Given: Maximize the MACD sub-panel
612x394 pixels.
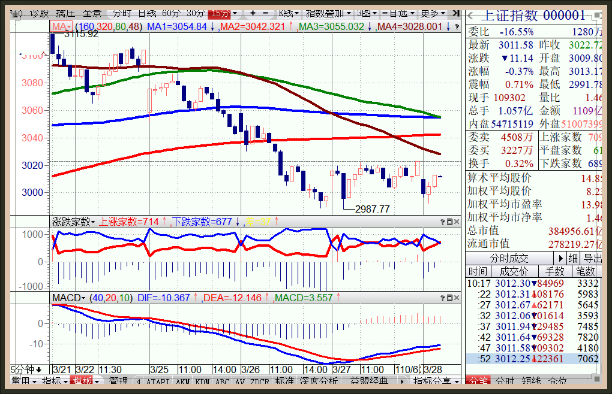Looking at the screenshot, I should click(450, 298).
